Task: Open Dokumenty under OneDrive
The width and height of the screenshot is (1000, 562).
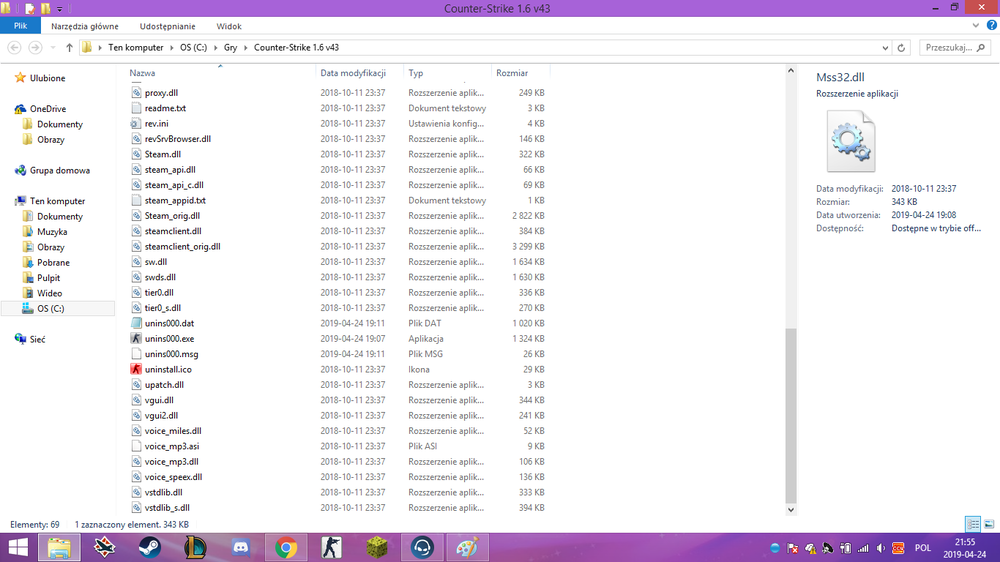Action: click(59, 124)
